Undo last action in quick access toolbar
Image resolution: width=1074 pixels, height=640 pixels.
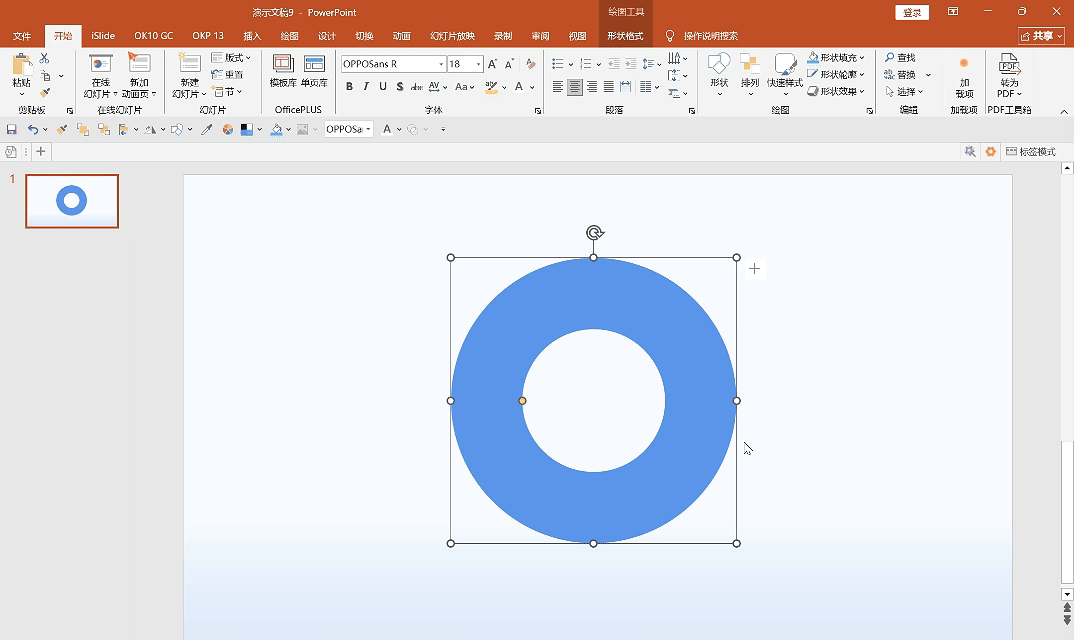[32, 129]
